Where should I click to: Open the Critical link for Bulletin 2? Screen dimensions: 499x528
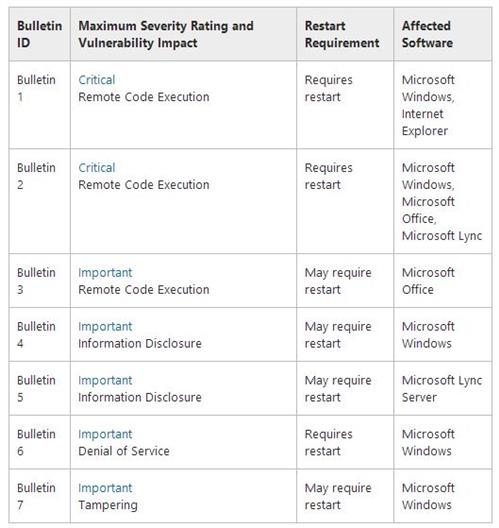click(x=97, y=168)
